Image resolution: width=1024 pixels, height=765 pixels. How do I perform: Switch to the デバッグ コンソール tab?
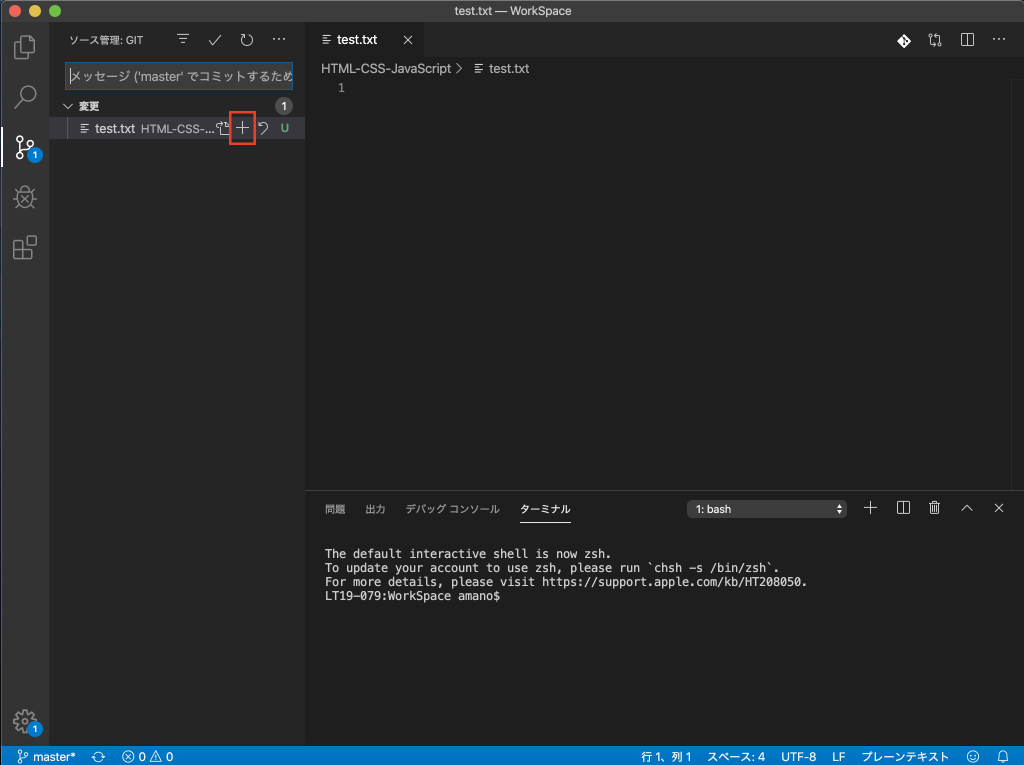[x=453, y=509]
